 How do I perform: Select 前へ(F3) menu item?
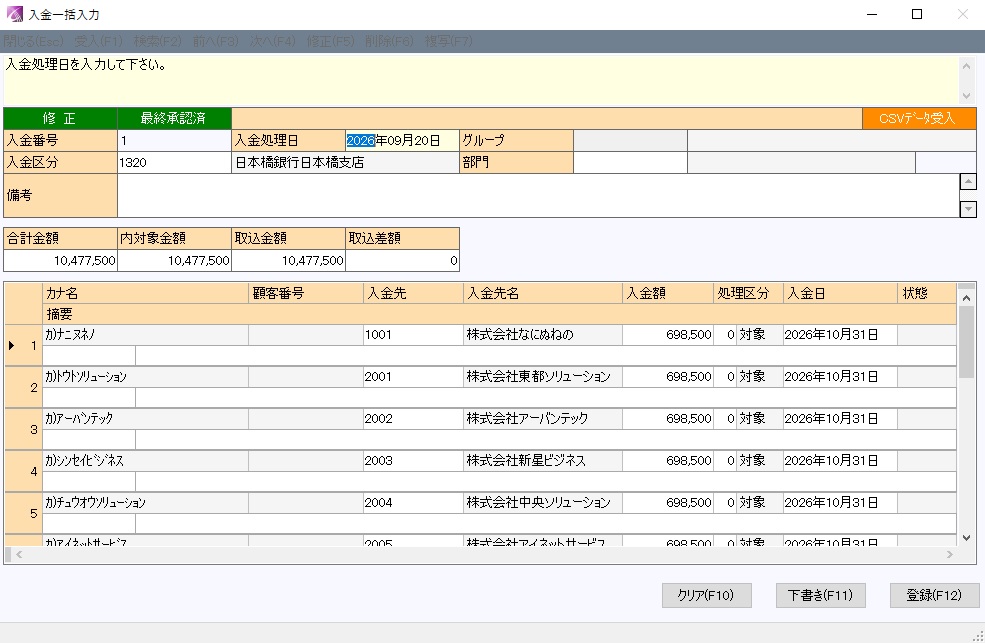(215, 41)
